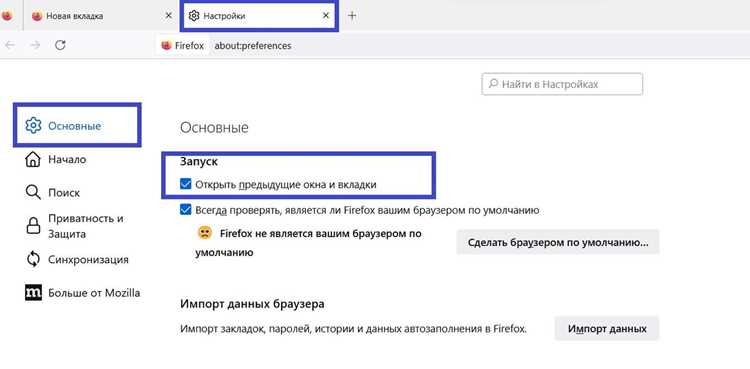The height and width of the screenshot is (369, 750).
Task: Click the Запуск section heading
Action: (199, 162)
